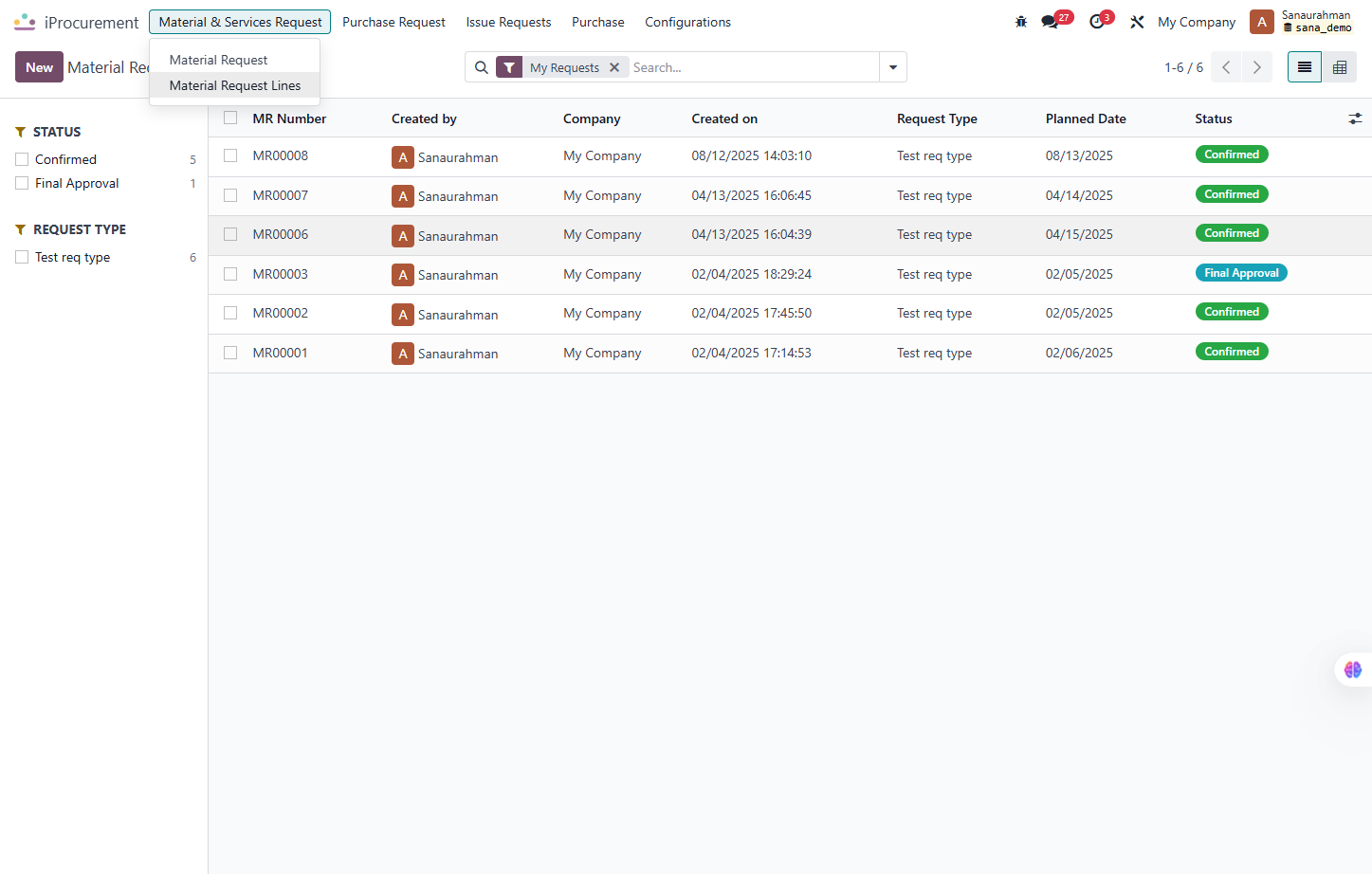Select the MR00003 row checkbox
This screenshot has height=874, width=1372.
[230, 274]
